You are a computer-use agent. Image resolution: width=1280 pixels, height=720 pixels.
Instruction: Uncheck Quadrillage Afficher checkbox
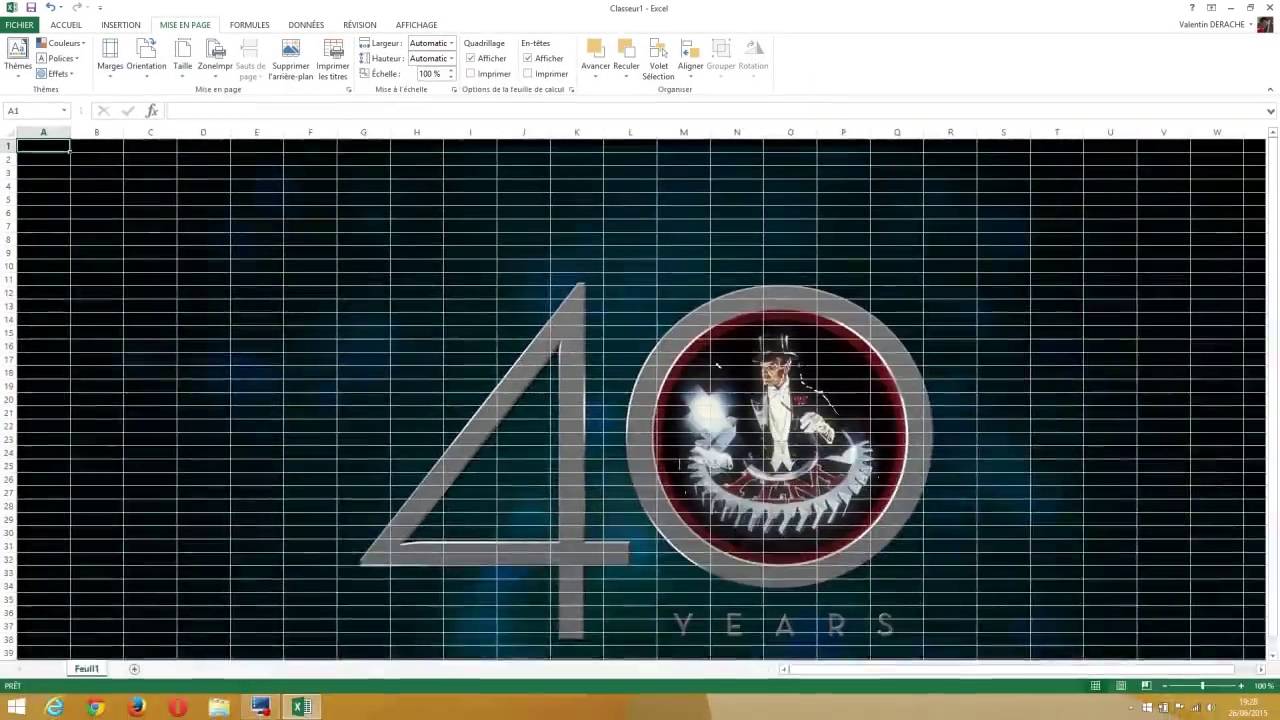pyautogui.click(x=470, y=58)
